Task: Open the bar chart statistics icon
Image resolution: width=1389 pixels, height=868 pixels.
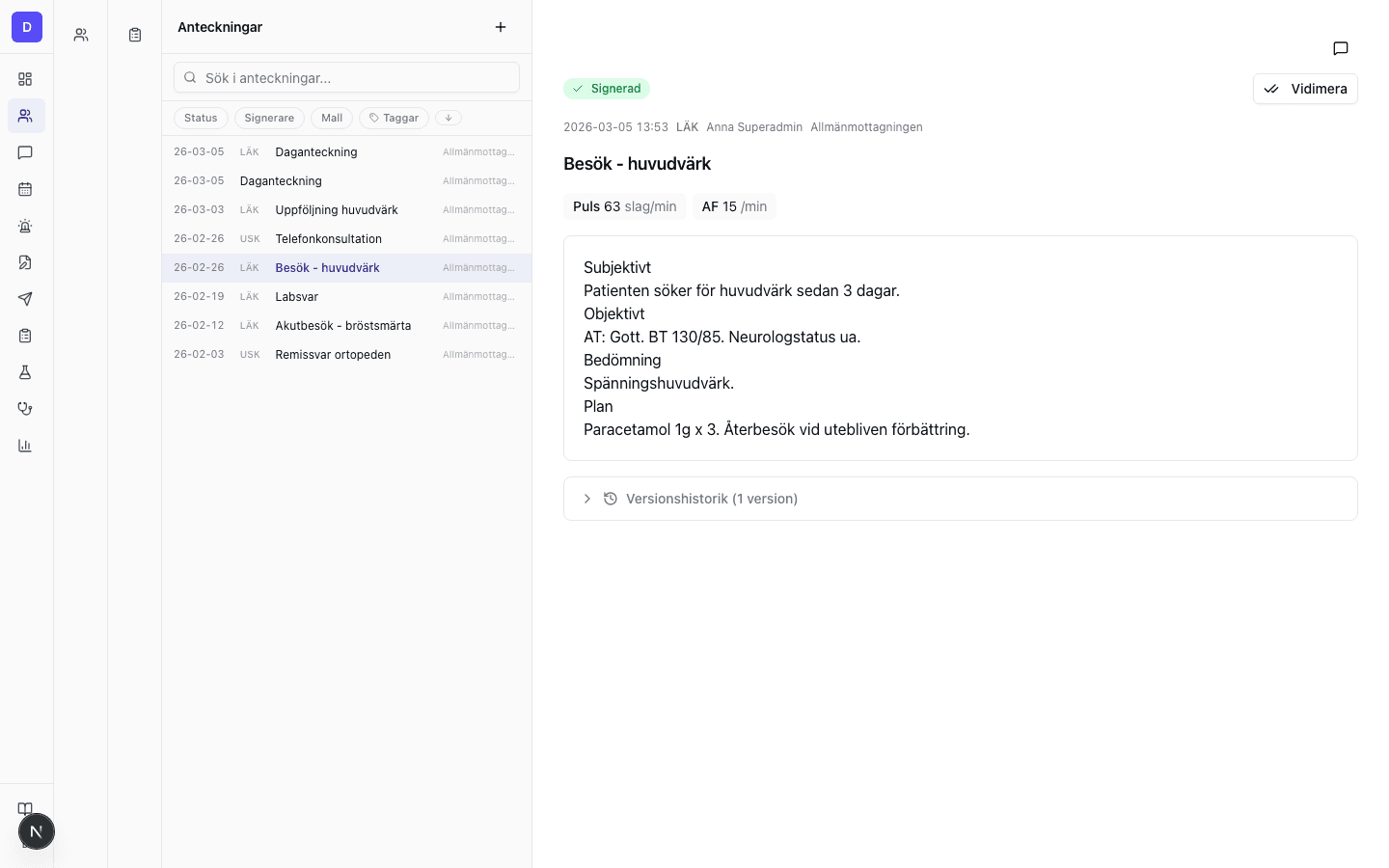Action: click(25, 446)
